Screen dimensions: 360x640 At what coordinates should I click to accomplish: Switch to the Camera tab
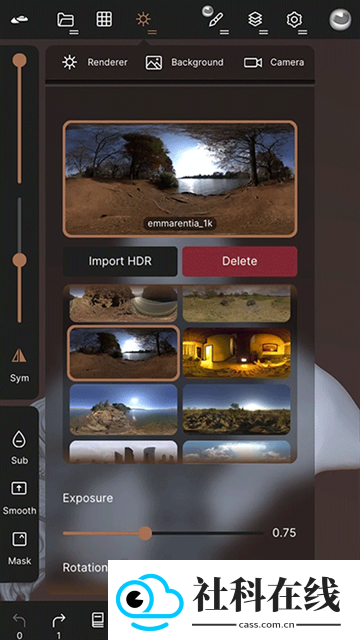tap(274, 62)
